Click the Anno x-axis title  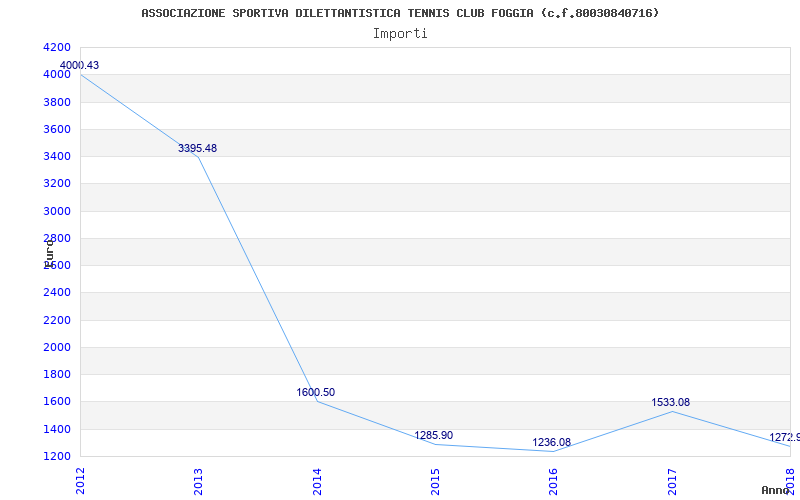[776, 490]
